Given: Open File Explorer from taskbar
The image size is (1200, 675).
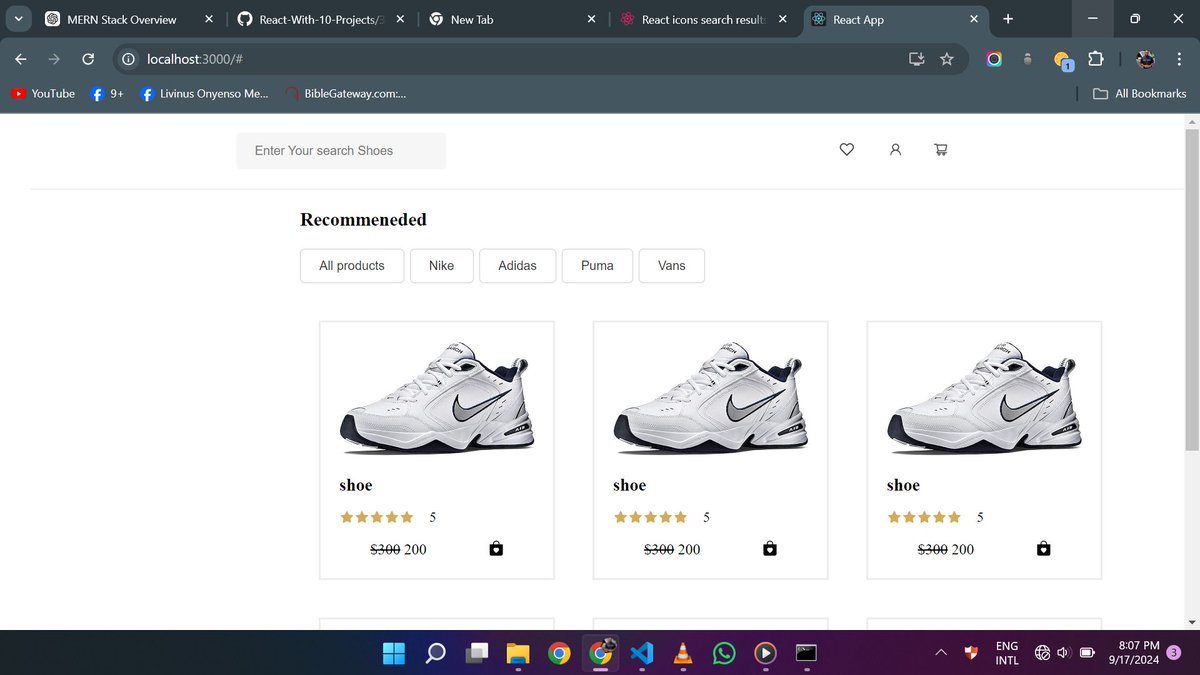Looking at the screenshot, I should pos(517,653).
